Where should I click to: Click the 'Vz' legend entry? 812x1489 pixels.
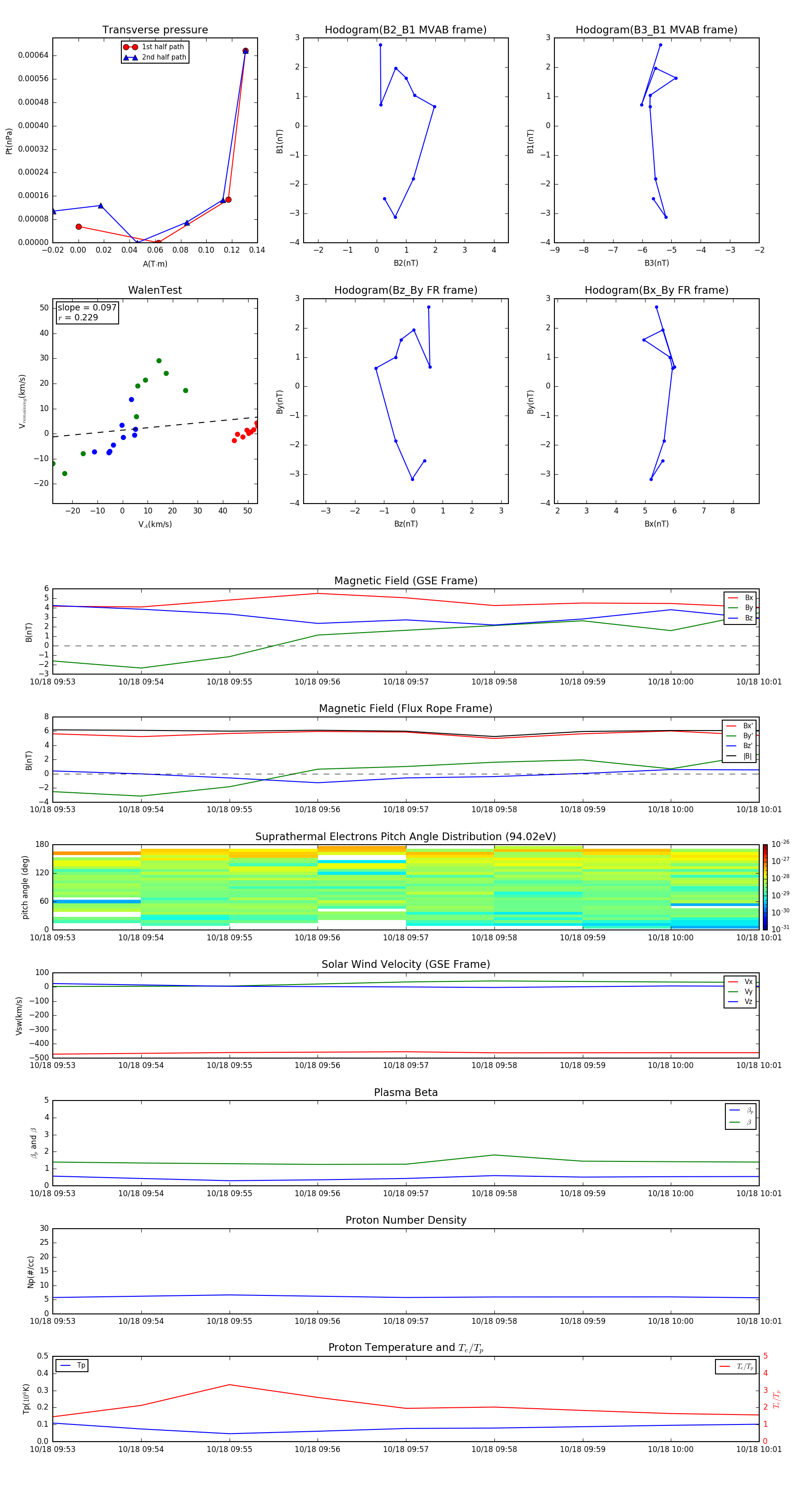pyautogui.click(x=740, y=1002)
